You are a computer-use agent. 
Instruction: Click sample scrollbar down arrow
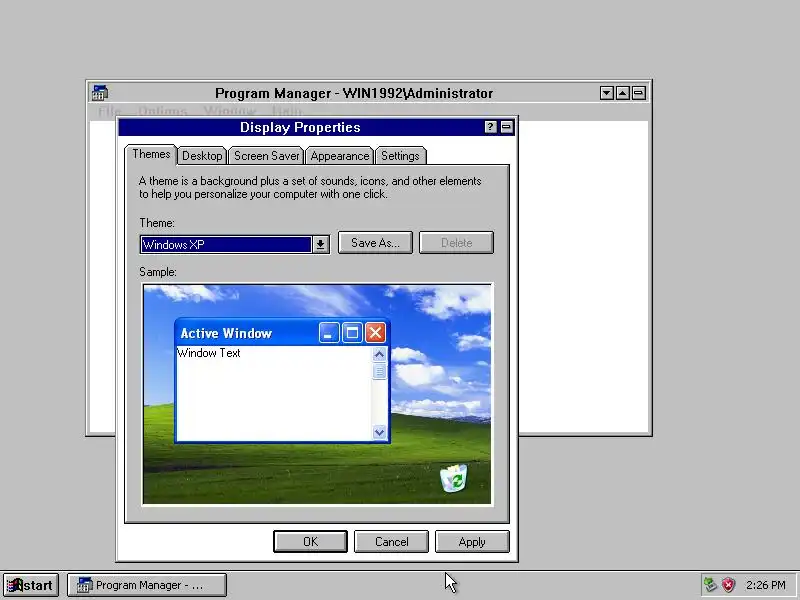[x=379, y=432]
